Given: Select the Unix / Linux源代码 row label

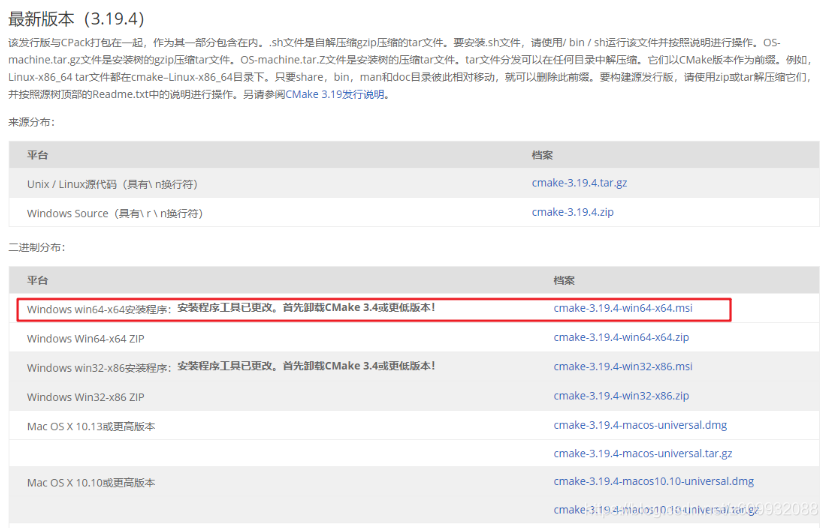Looking at the screenshot, I should click(112, 184).
